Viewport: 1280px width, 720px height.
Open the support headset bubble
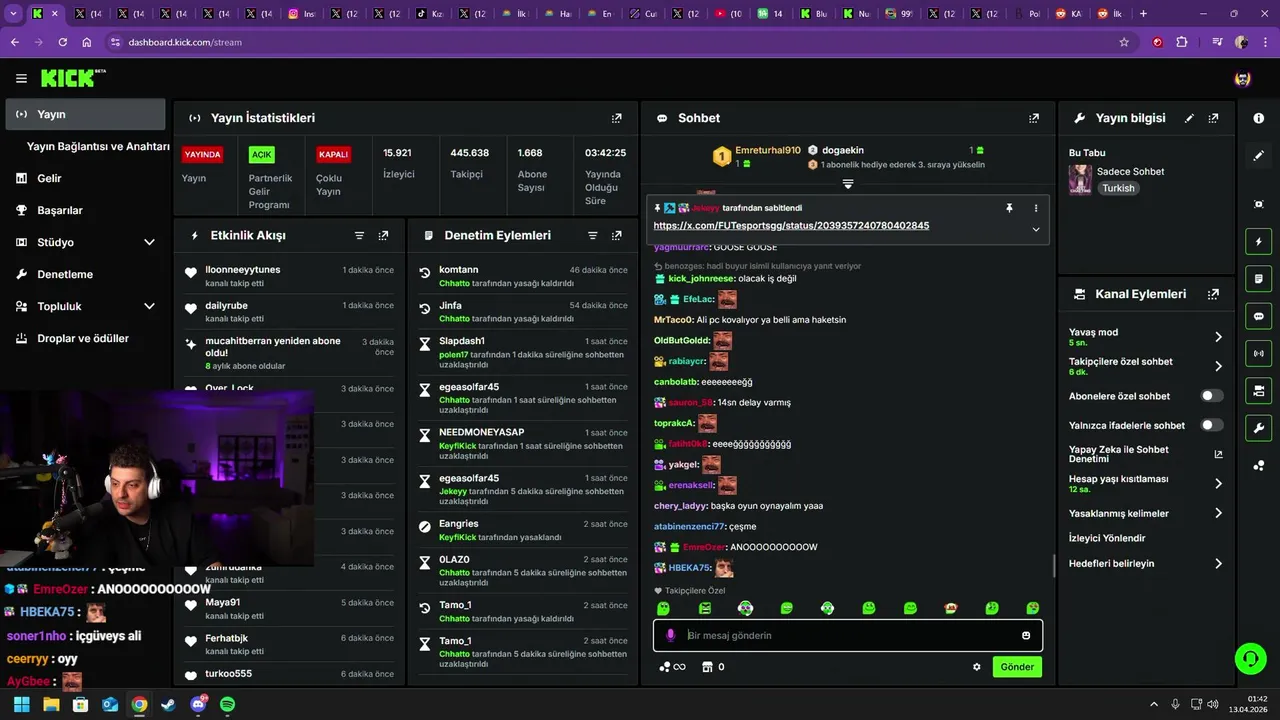pyautogui.click(x=1250, y=658)
